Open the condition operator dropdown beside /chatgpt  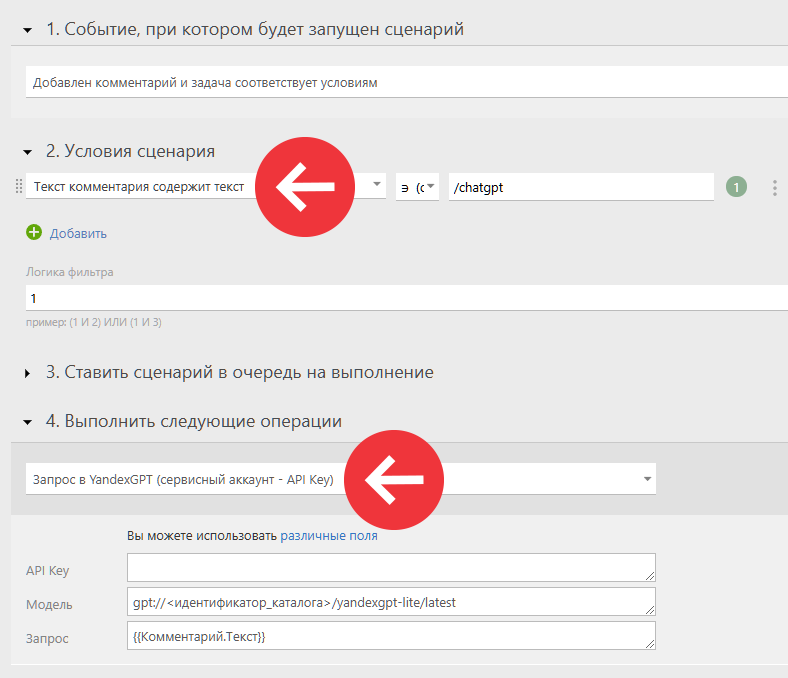[417, 187]
